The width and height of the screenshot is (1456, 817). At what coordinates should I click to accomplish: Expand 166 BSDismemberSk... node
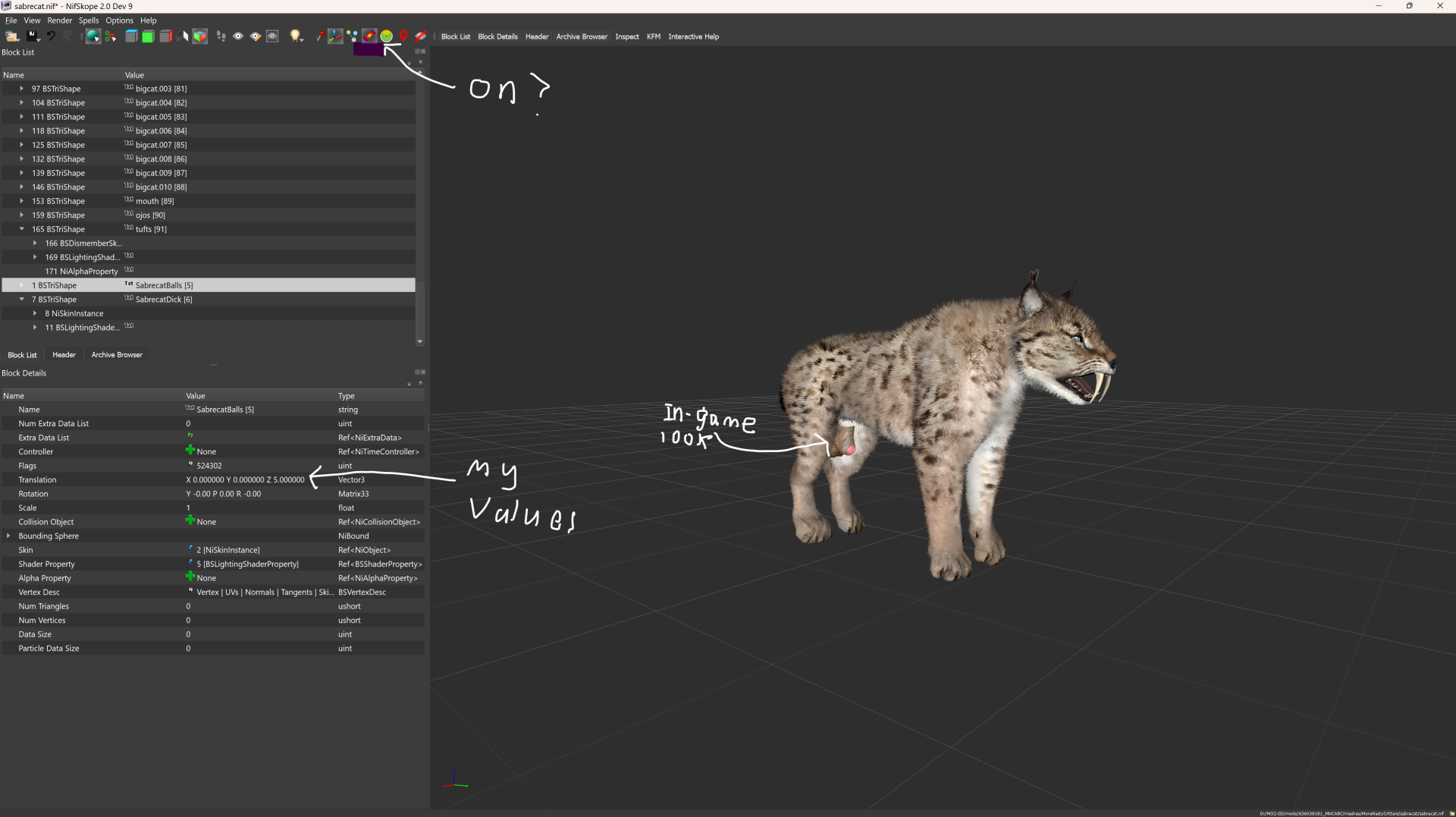[35, 244]
